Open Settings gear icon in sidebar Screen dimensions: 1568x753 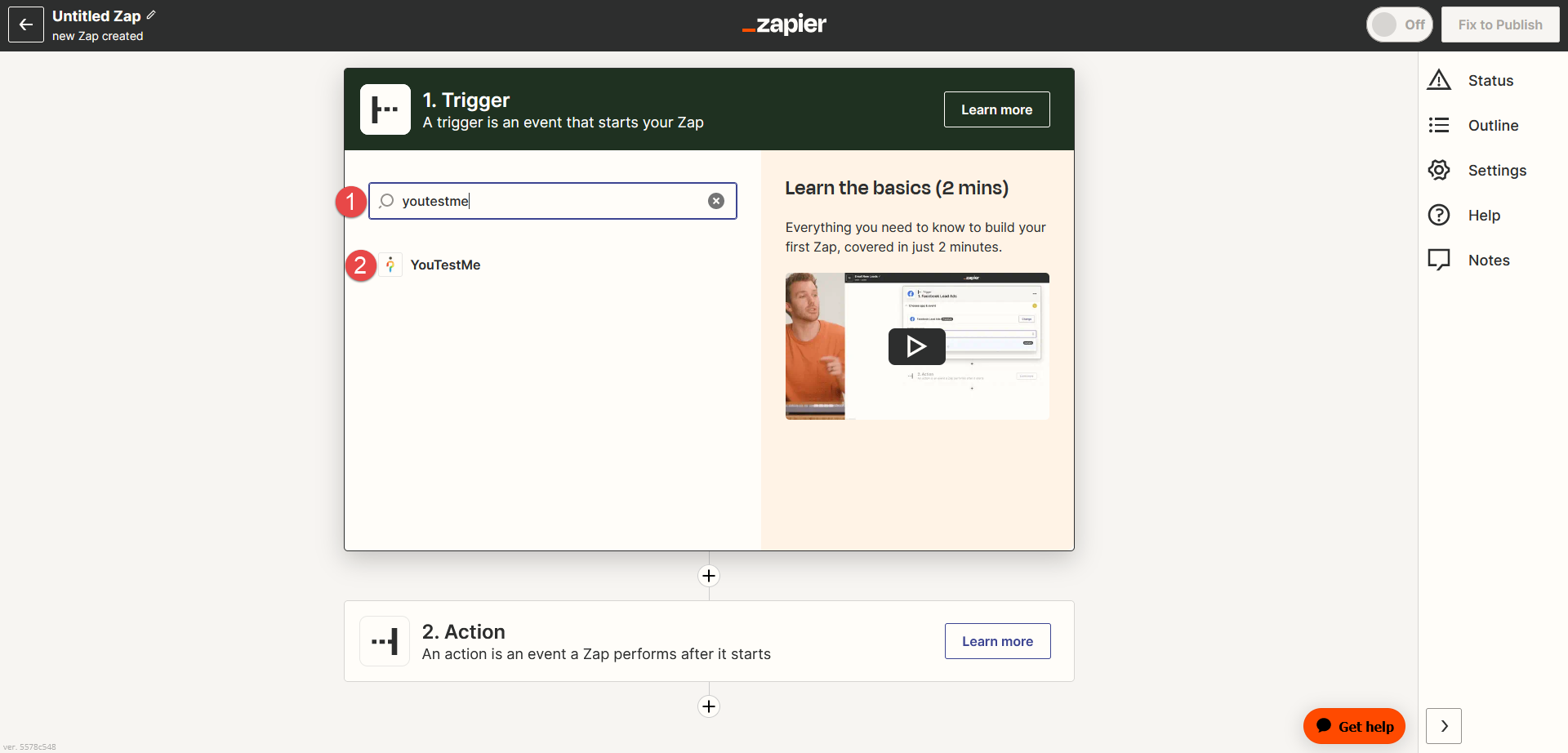(x=1439, y=170)
